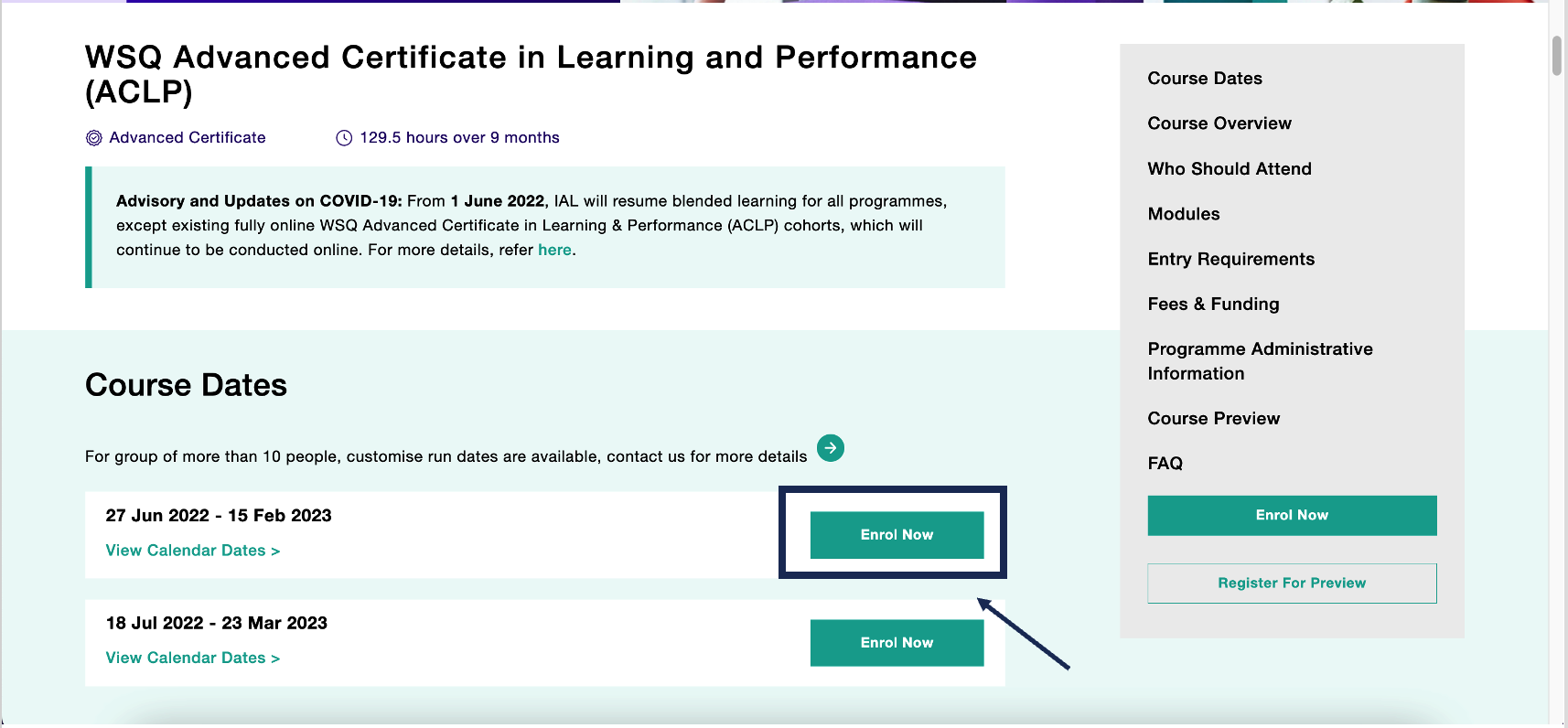The height and width of the screenshot is (728, 1568).
Task: Expand View Calendar Dates for 27 Jun run
Action: 193,551
